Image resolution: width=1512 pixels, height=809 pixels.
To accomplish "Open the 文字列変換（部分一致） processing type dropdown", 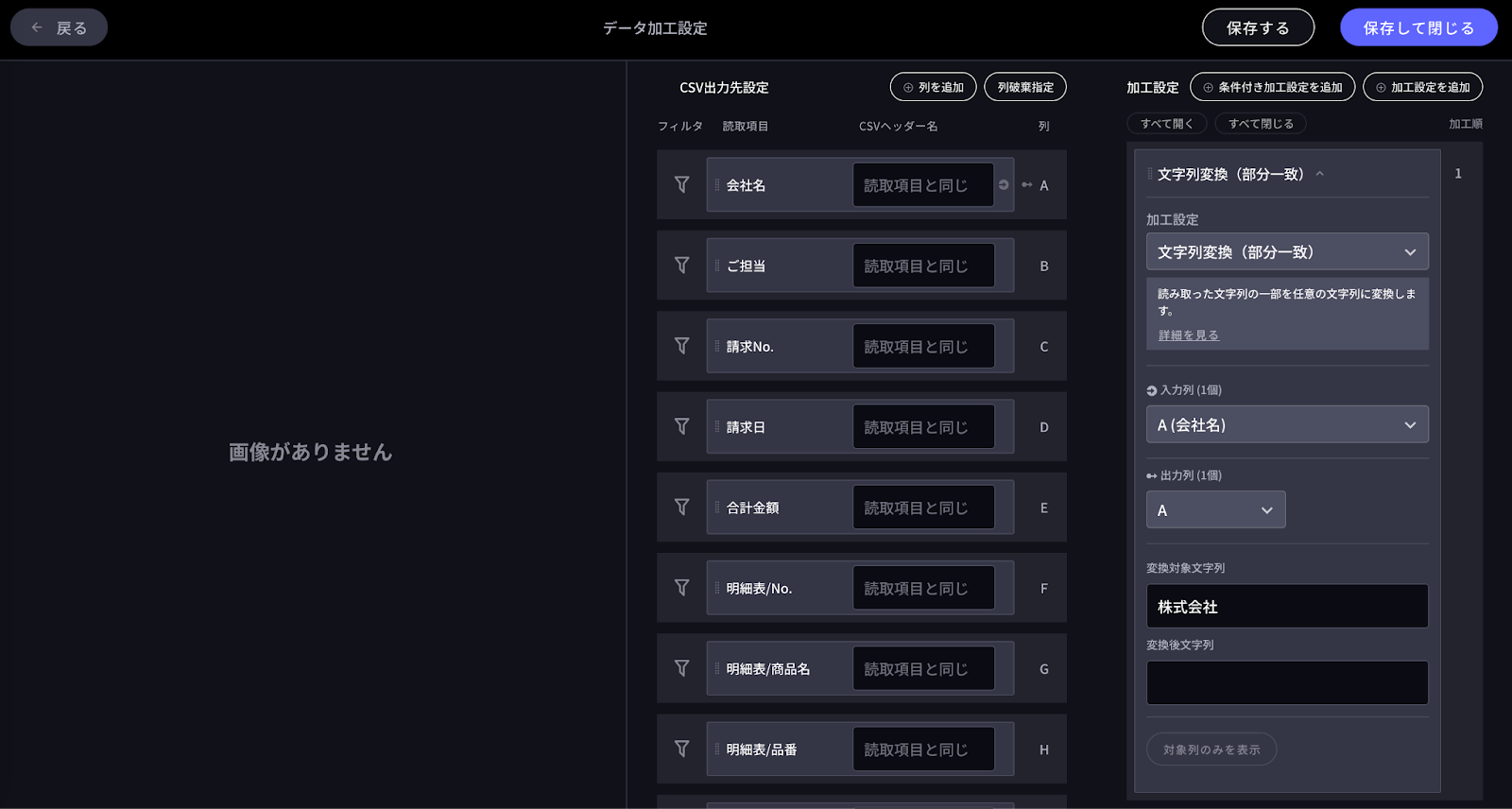I will 1286,252.
